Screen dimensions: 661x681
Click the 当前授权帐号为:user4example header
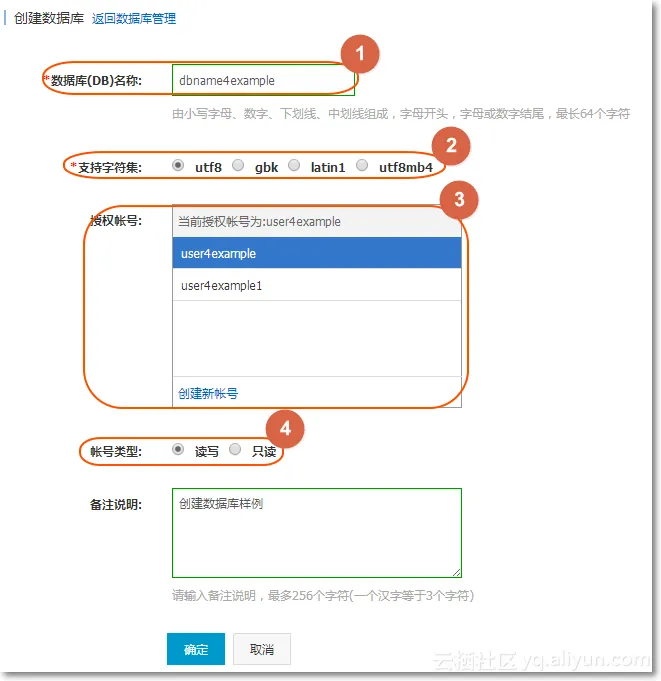click(317, 221)
